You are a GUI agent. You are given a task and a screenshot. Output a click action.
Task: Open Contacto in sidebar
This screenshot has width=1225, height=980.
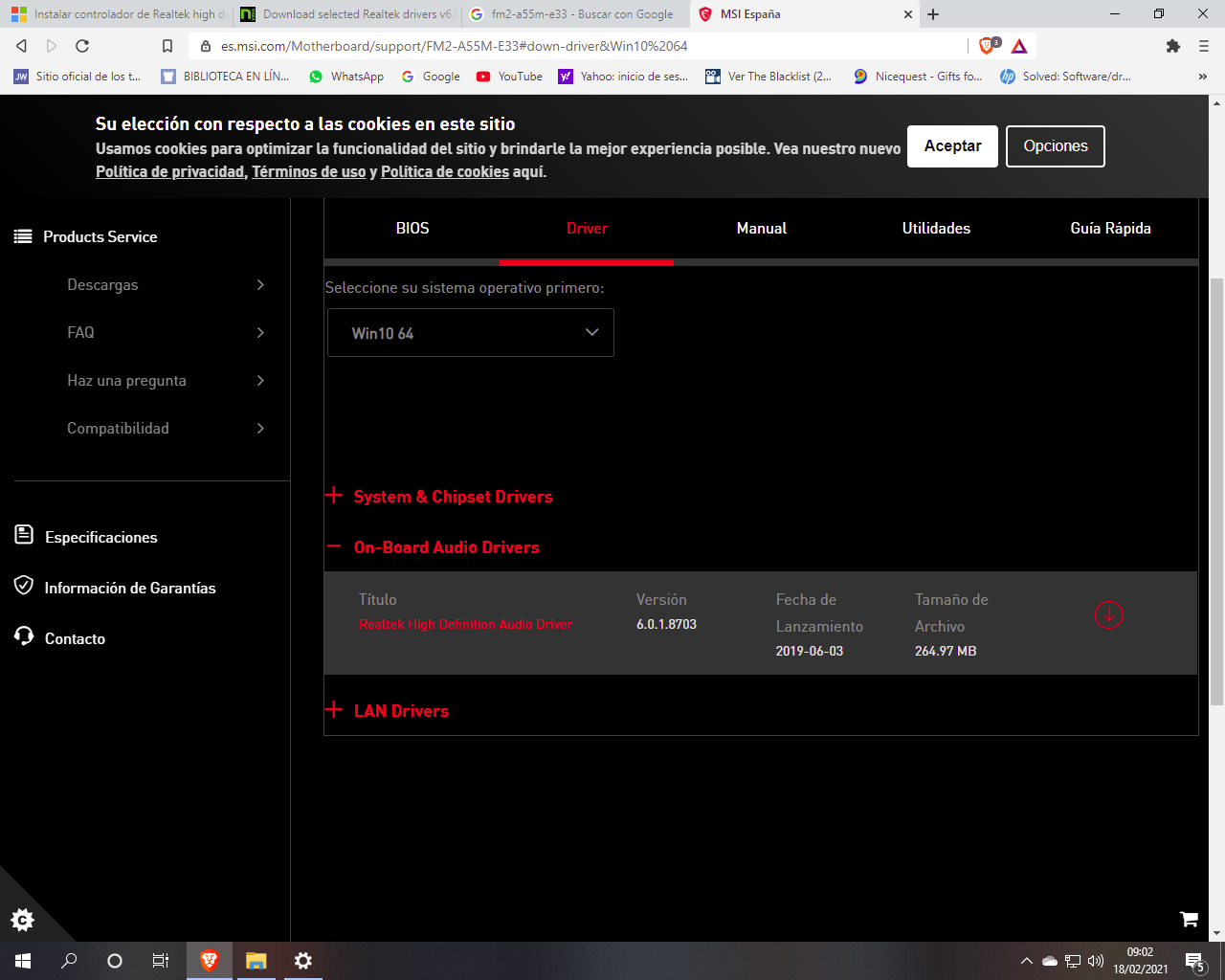[x=59, y=638]
